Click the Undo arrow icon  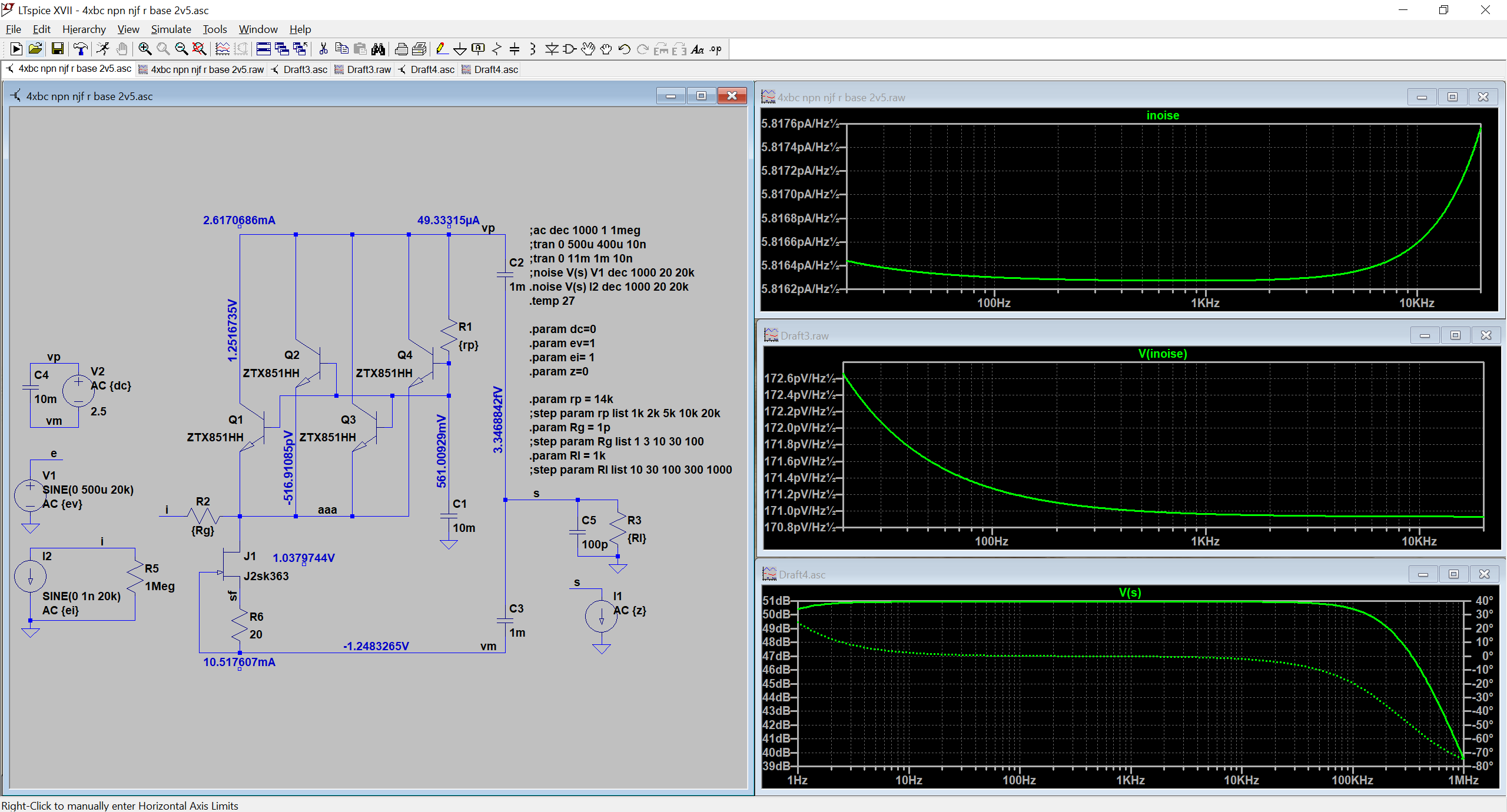[x=625, y=49]
